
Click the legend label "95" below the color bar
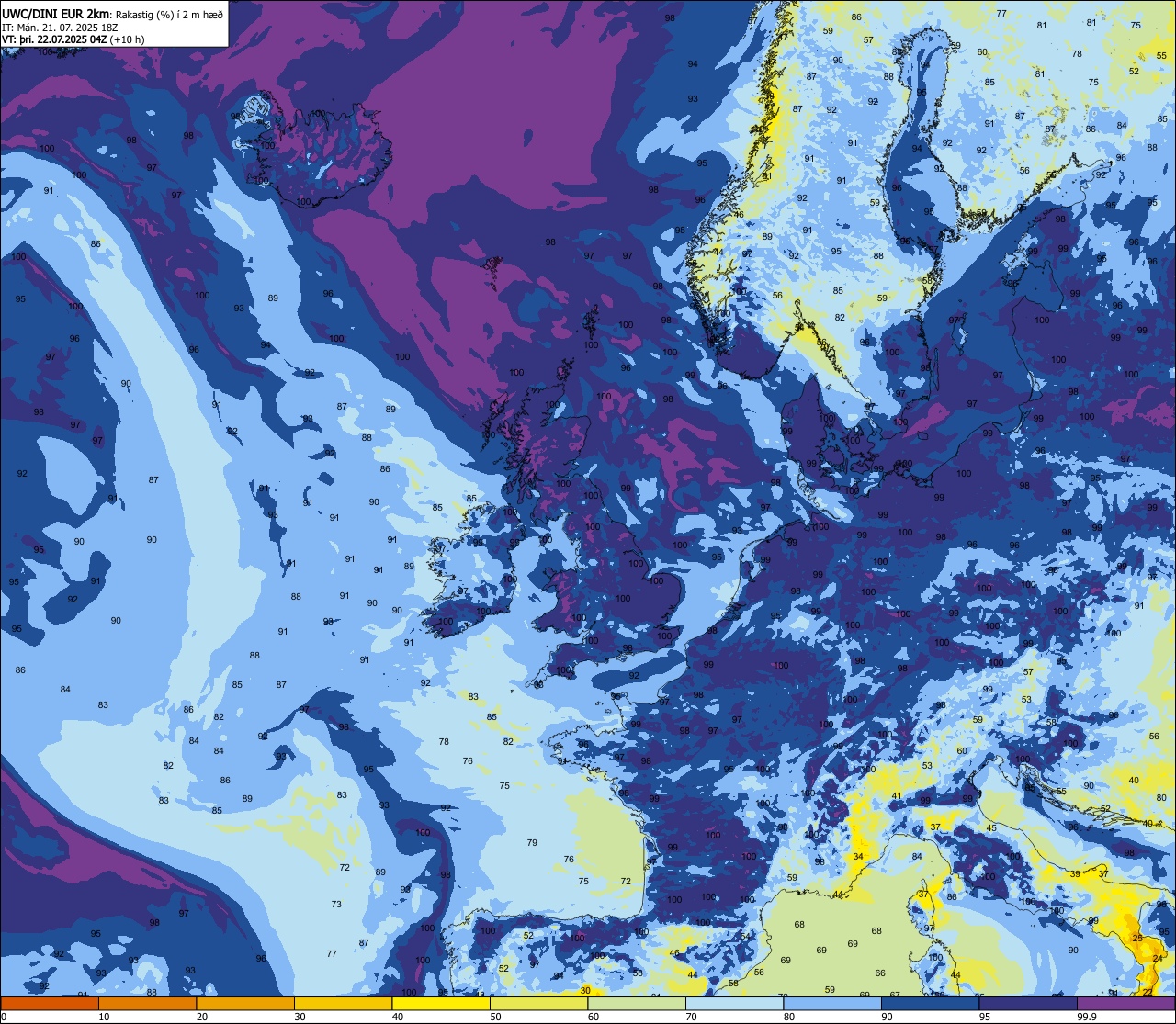click(x=985, y=1017)
